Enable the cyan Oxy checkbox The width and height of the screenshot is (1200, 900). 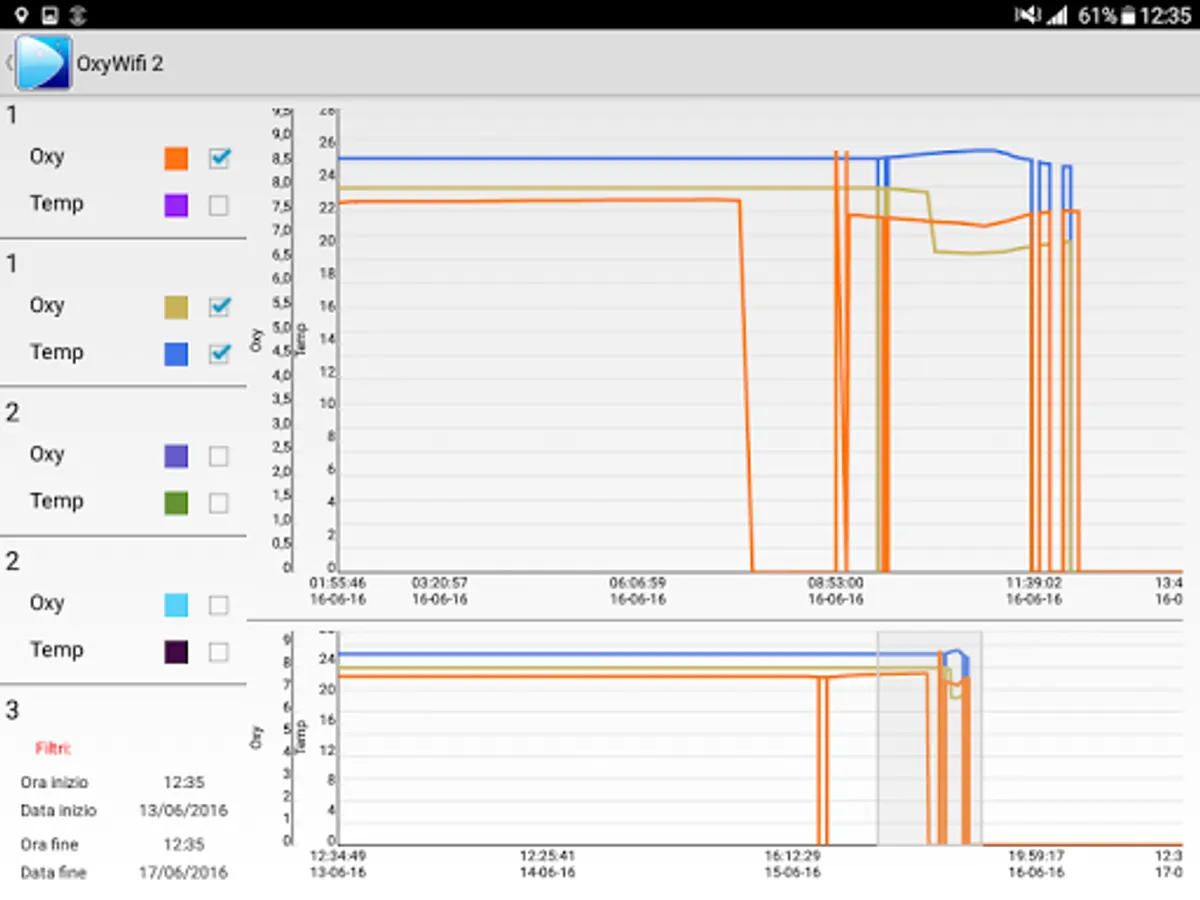219,605
